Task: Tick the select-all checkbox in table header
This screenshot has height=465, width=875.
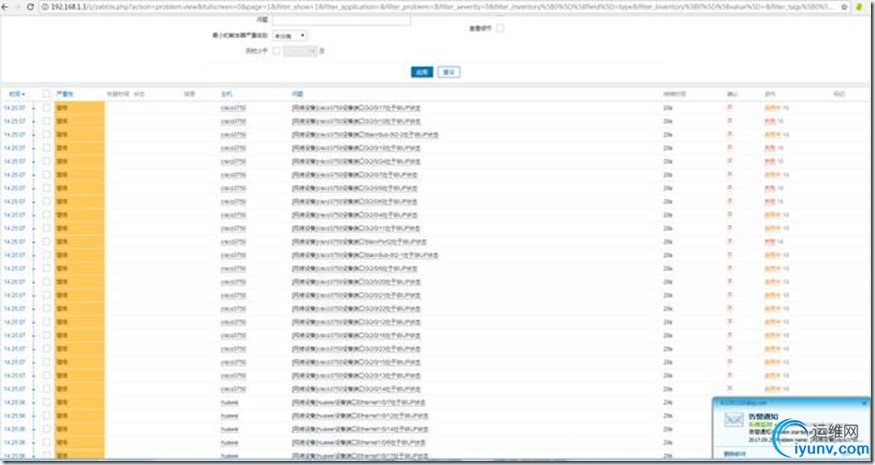Action: 46,94
